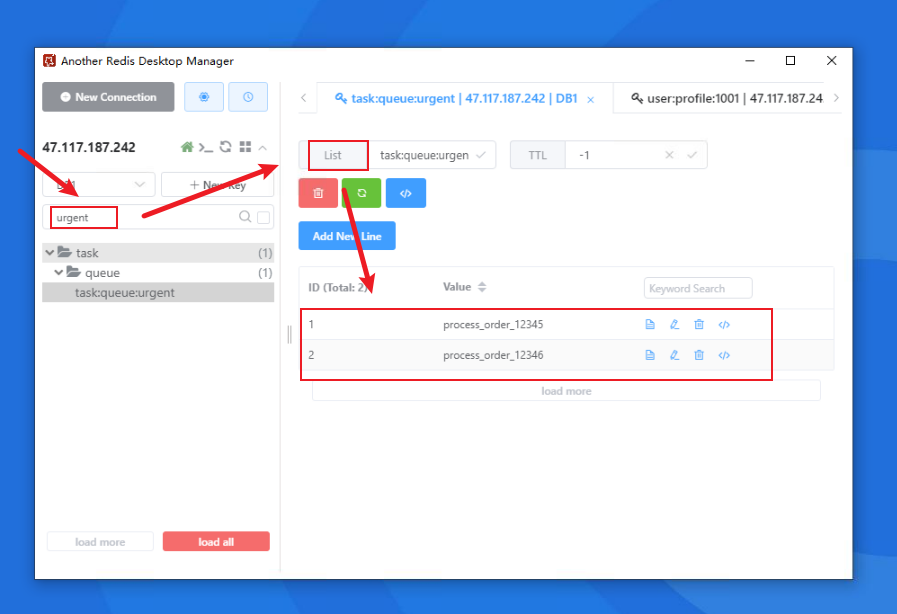897x614 pixels.
Task: Collapse the queue folder
Action: pos(58,272)
